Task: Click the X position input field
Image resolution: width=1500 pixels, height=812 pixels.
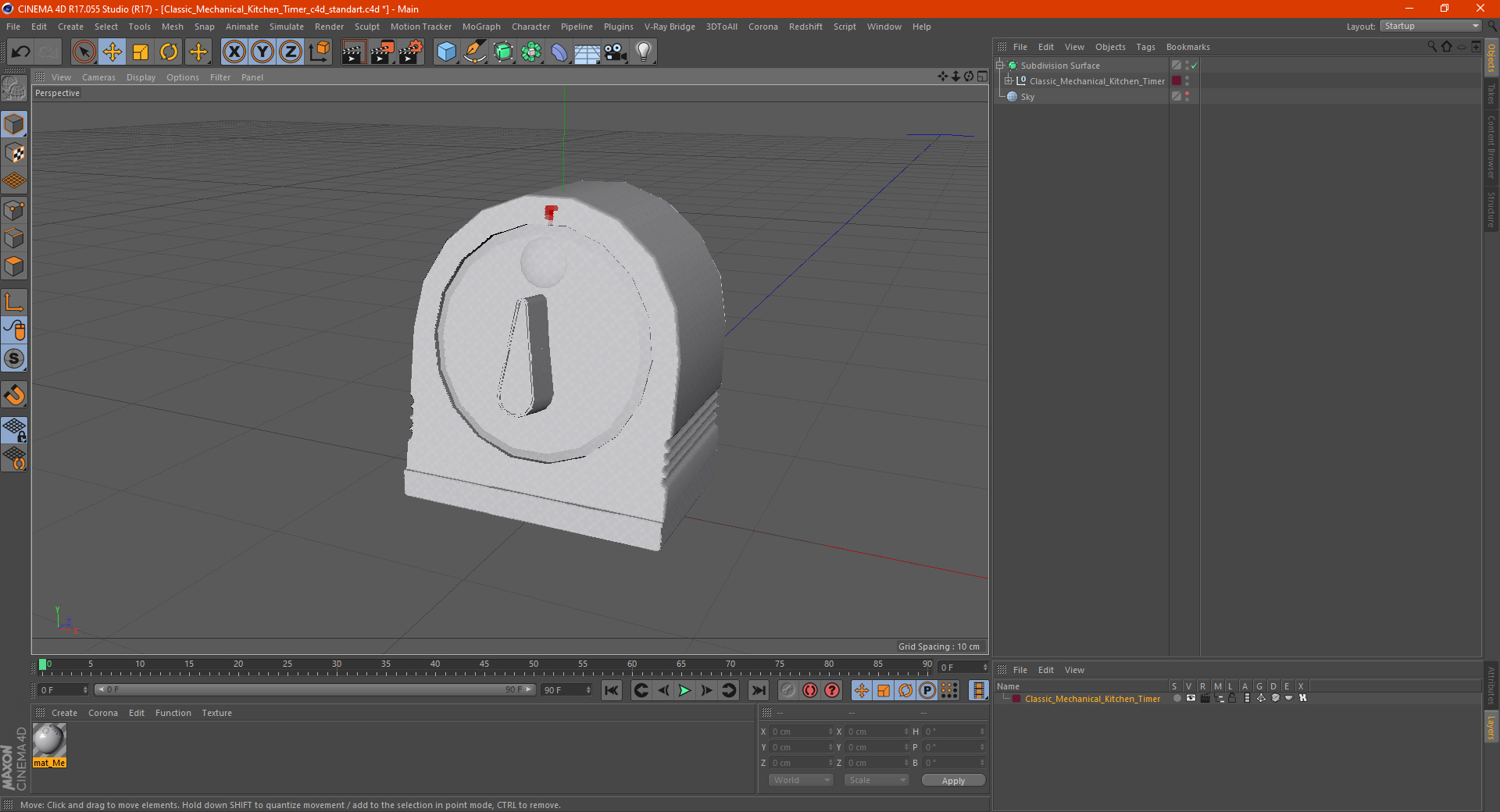Action: click(800, 732)
